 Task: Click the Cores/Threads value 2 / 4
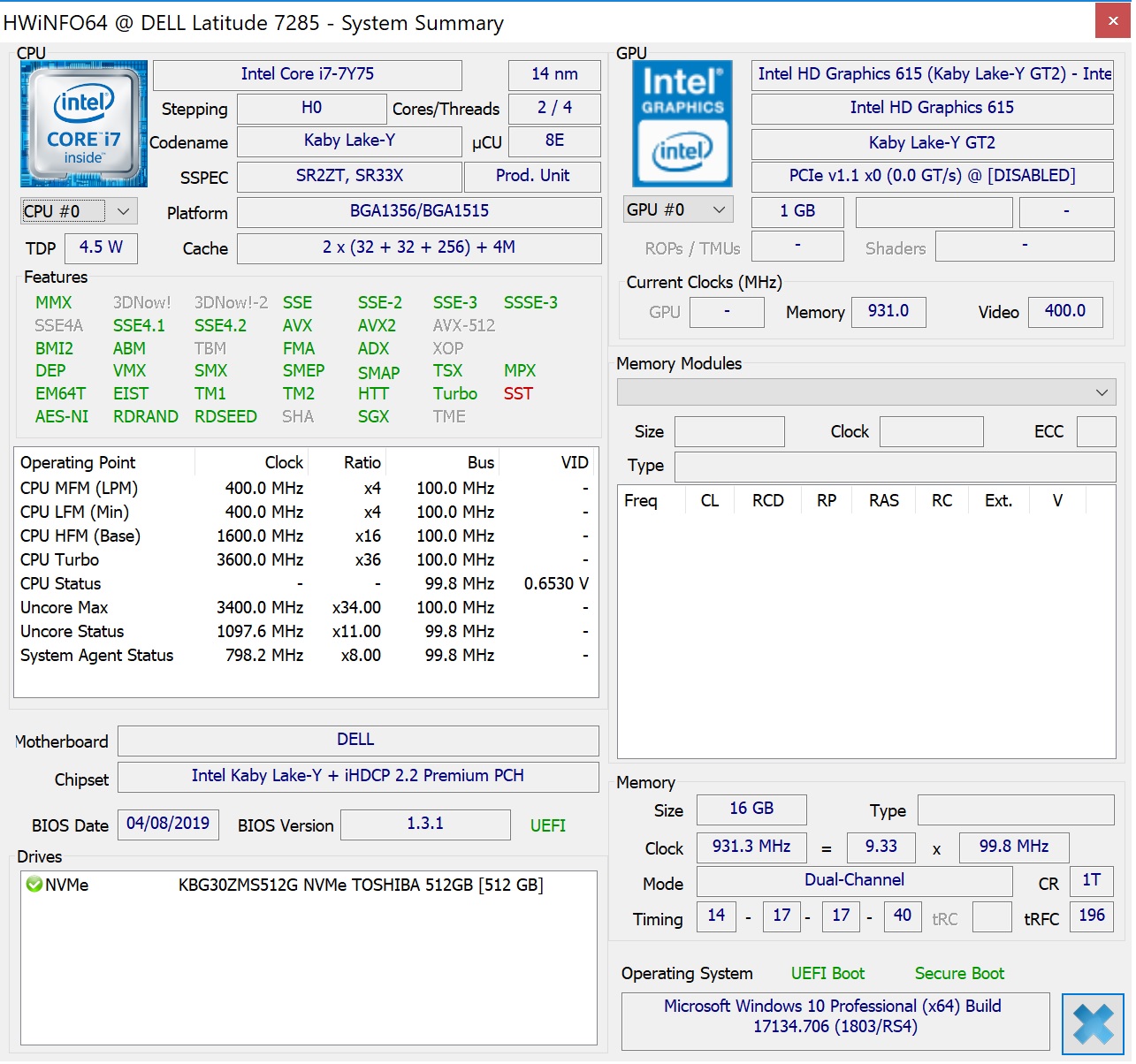point(554,108)
